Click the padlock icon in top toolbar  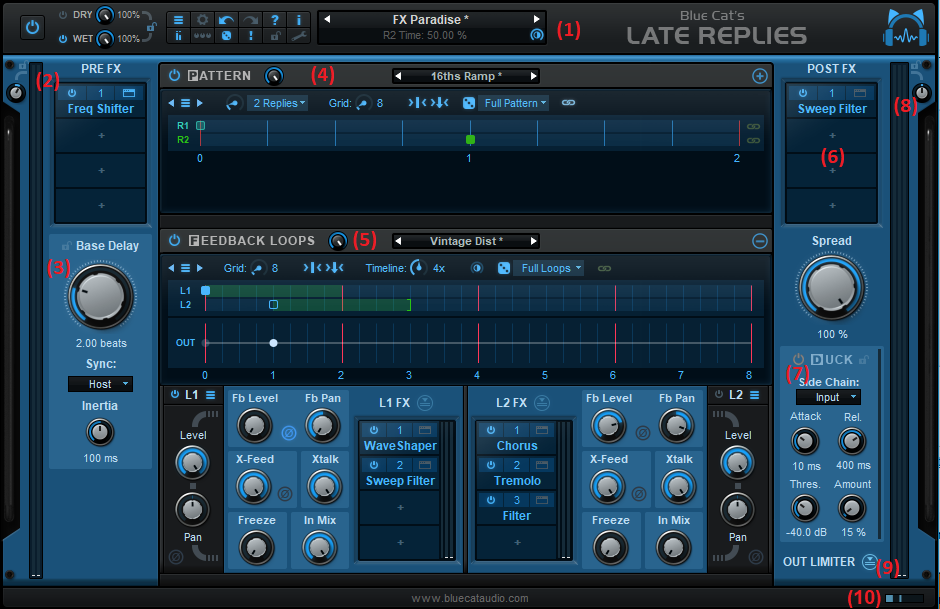tap(275, 36)
